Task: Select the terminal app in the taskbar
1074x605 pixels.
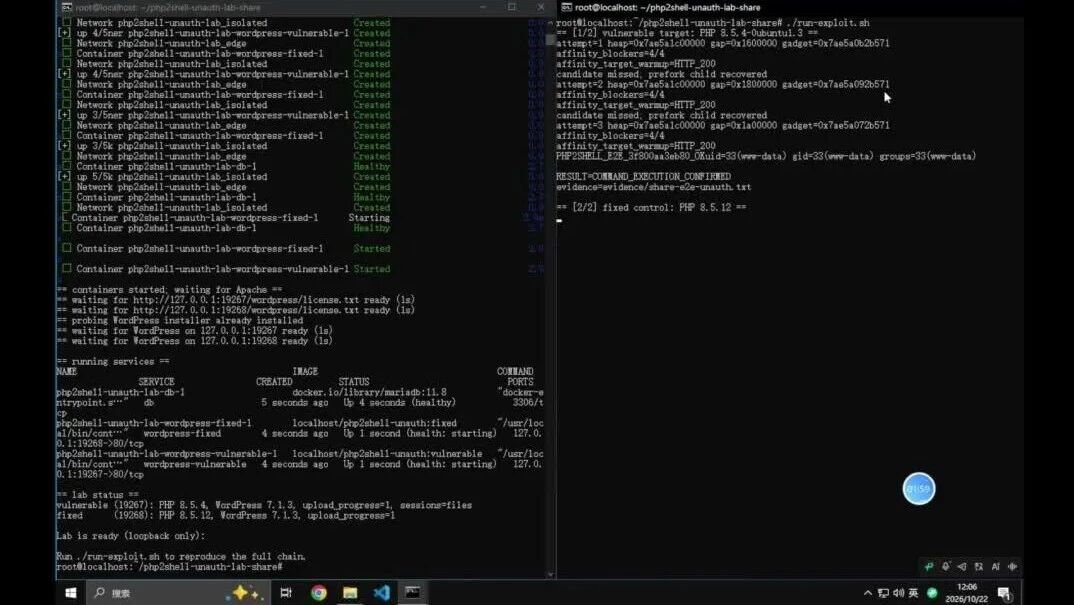Action: (412, 593)
